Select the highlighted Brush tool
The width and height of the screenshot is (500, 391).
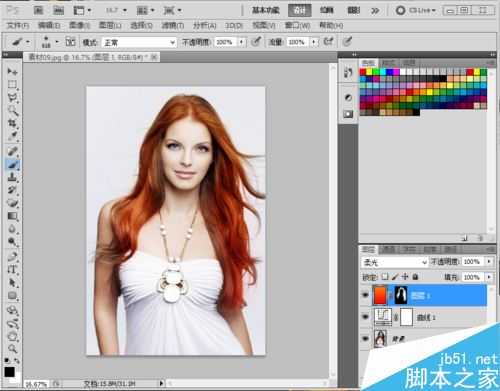coord(12,164)
